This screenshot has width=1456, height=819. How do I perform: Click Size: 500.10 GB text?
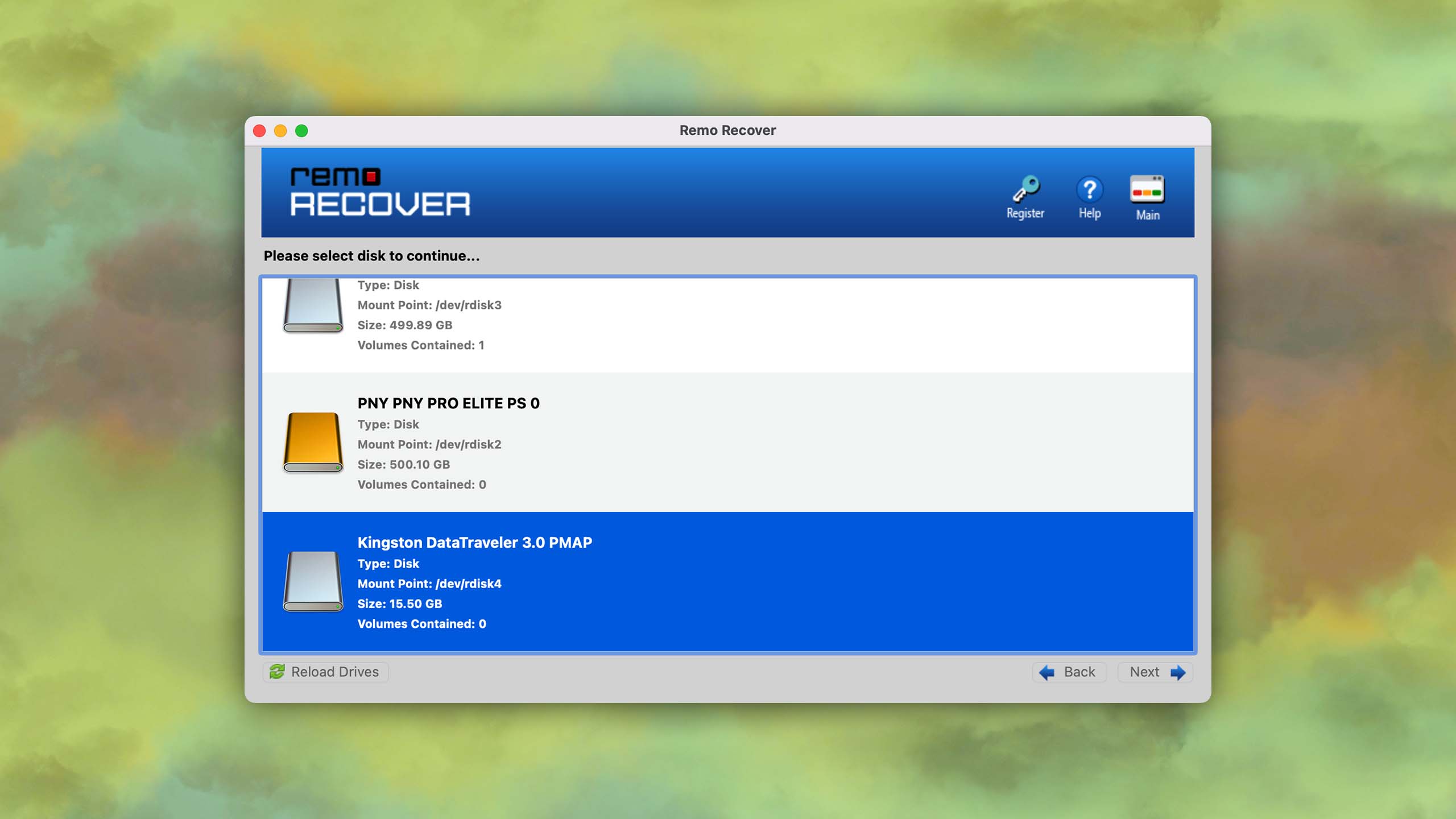coord(404,464)
